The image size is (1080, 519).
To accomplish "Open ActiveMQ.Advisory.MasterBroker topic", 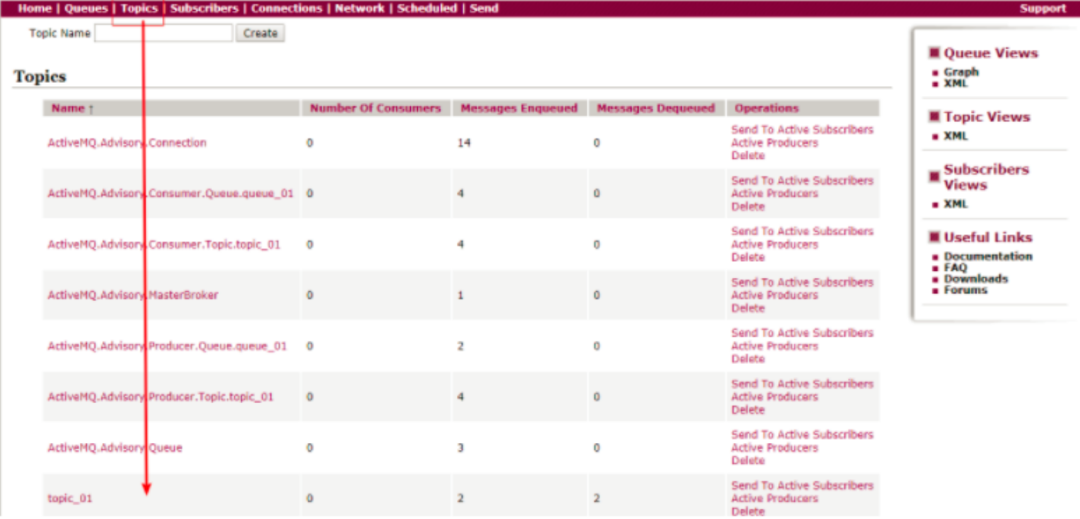I will [133, 295].
